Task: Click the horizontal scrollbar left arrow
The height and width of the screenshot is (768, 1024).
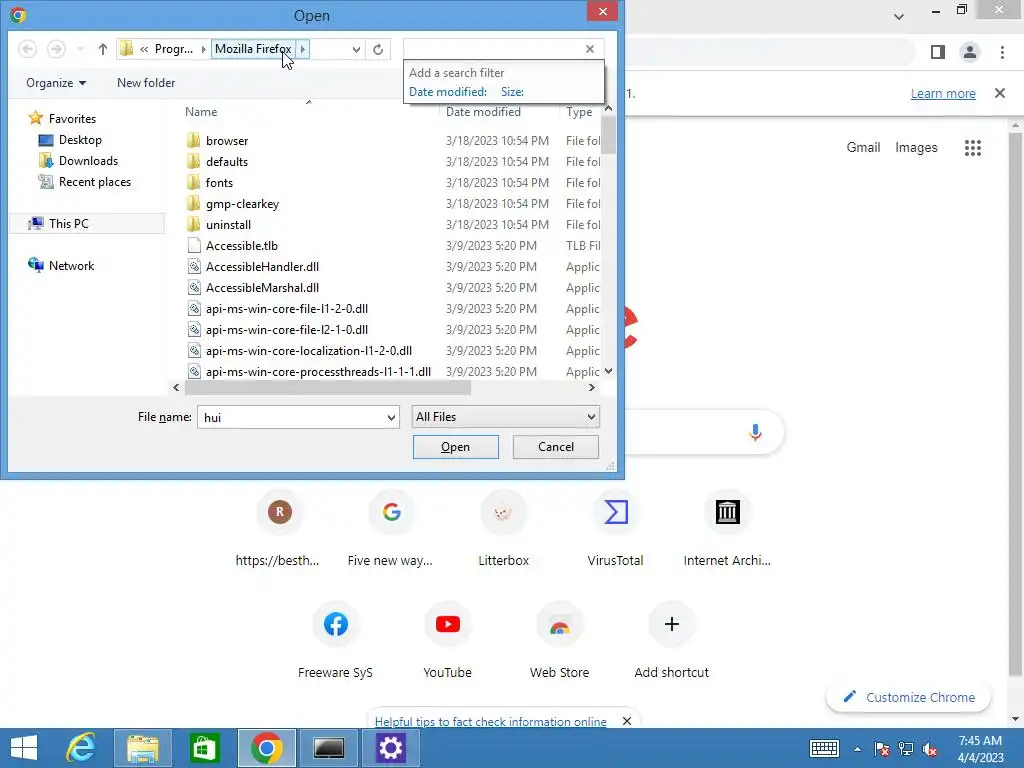Action: pos(176,387)
